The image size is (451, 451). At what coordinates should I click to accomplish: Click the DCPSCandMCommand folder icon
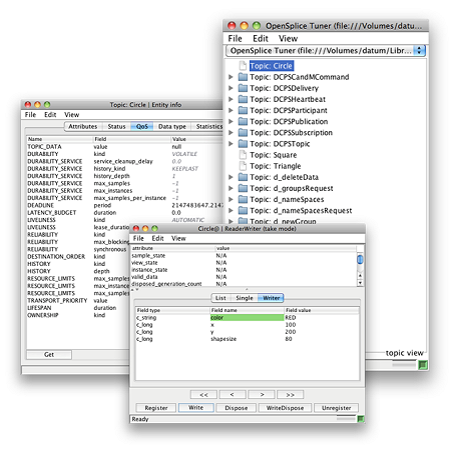coord(243,77)
